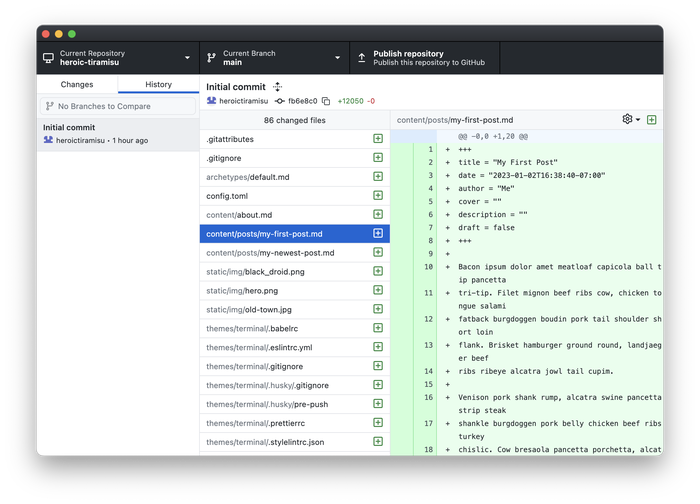Copy the commit SHA fb6e8c0
The image size is (700, 504).
tap(326, 101)
